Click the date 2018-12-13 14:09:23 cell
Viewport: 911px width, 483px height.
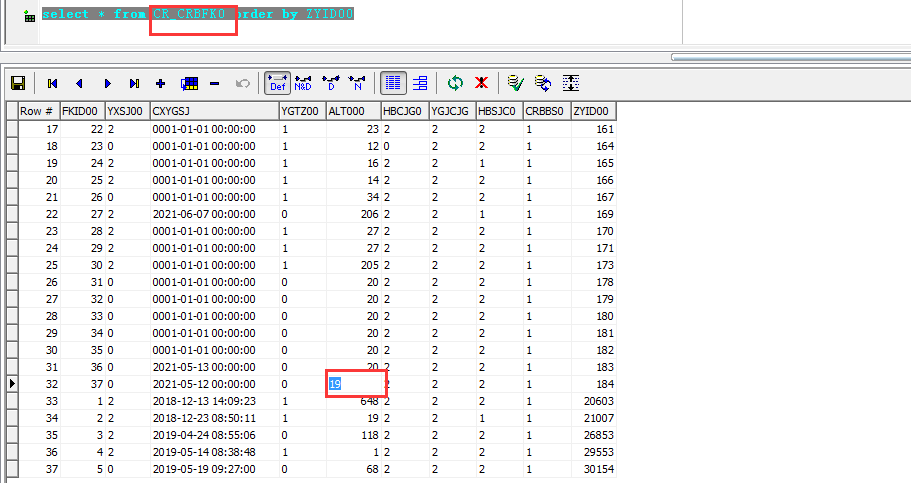tap(214, 401)
